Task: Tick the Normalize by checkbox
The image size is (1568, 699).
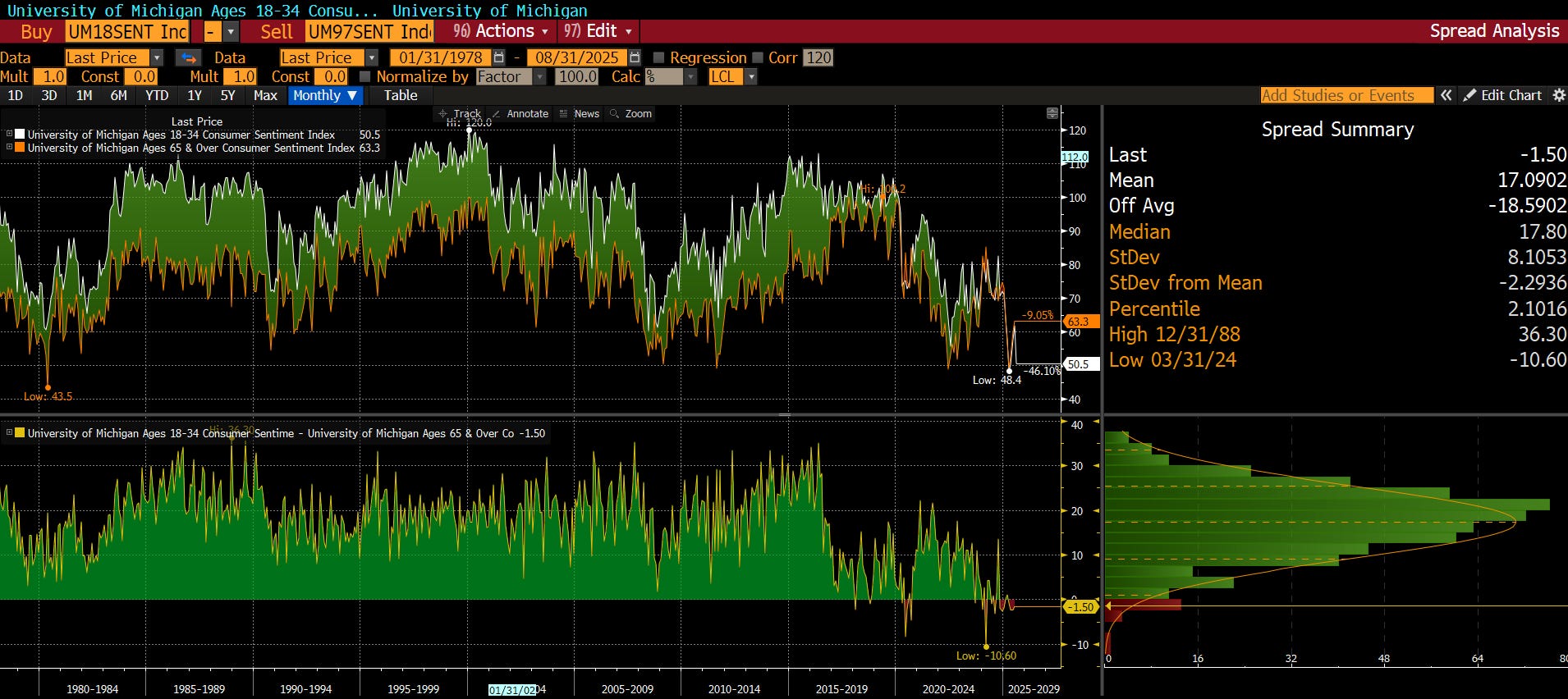Action: [x=365, y=76]
